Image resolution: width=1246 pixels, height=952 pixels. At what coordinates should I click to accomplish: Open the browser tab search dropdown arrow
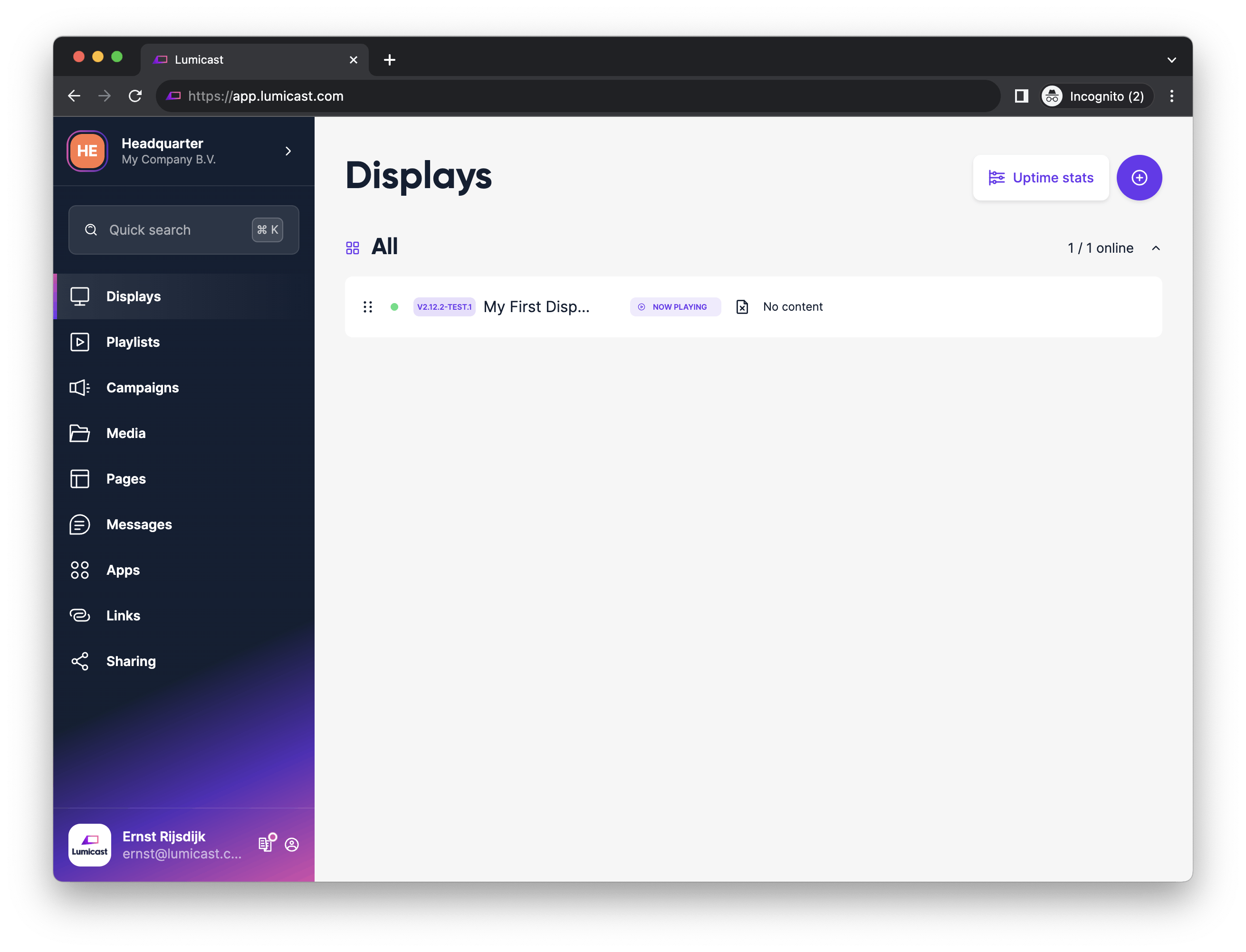(1171, 59)
